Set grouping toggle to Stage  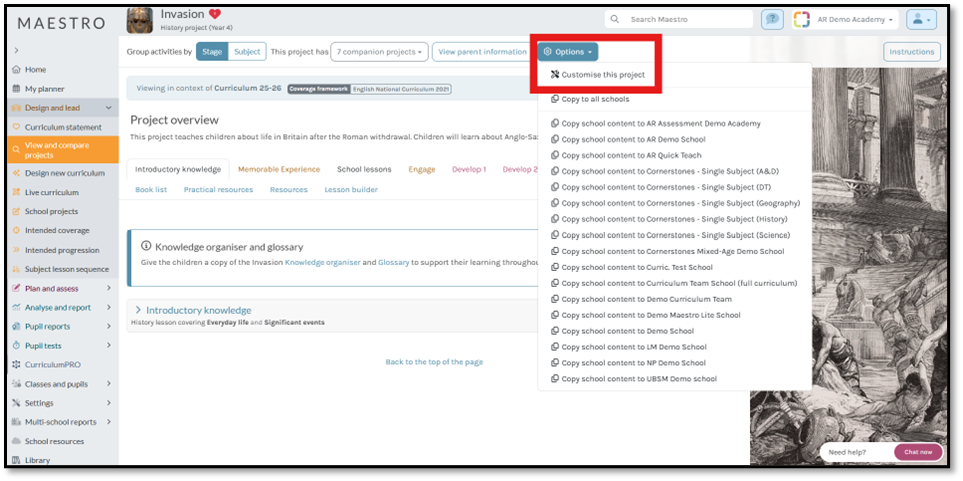(212, 52)
